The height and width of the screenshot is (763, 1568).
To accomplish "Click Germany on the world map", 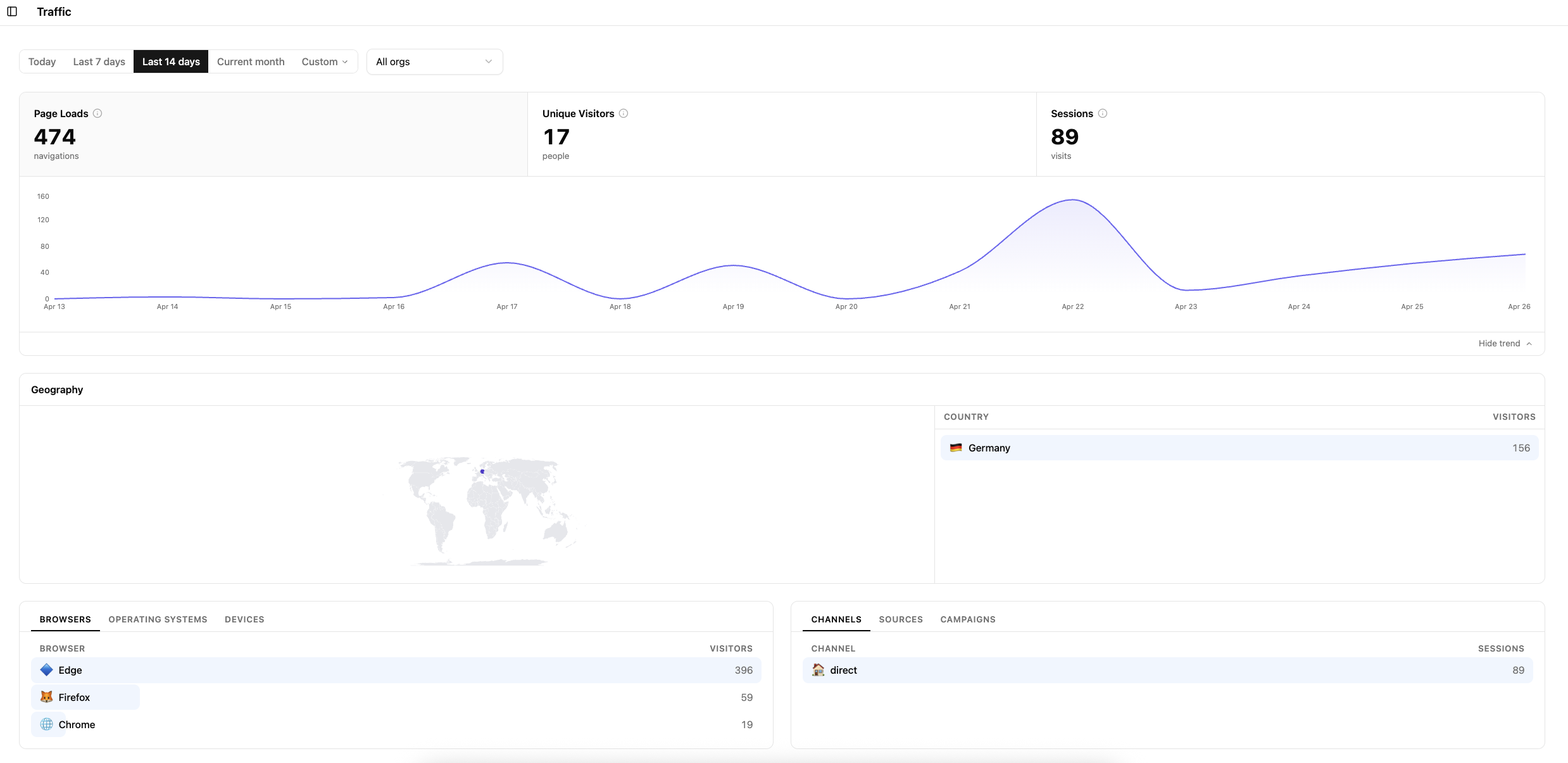I will 481,471.
